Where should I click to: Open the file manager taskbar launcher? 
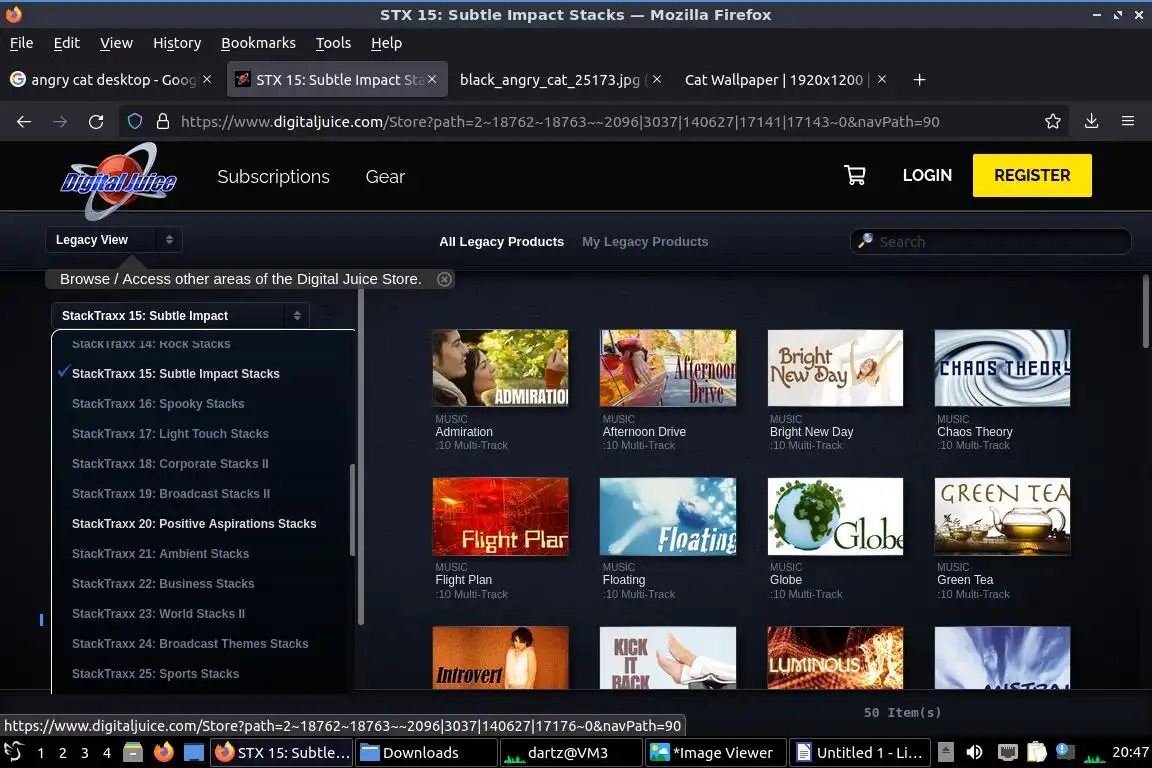[133, 752]
